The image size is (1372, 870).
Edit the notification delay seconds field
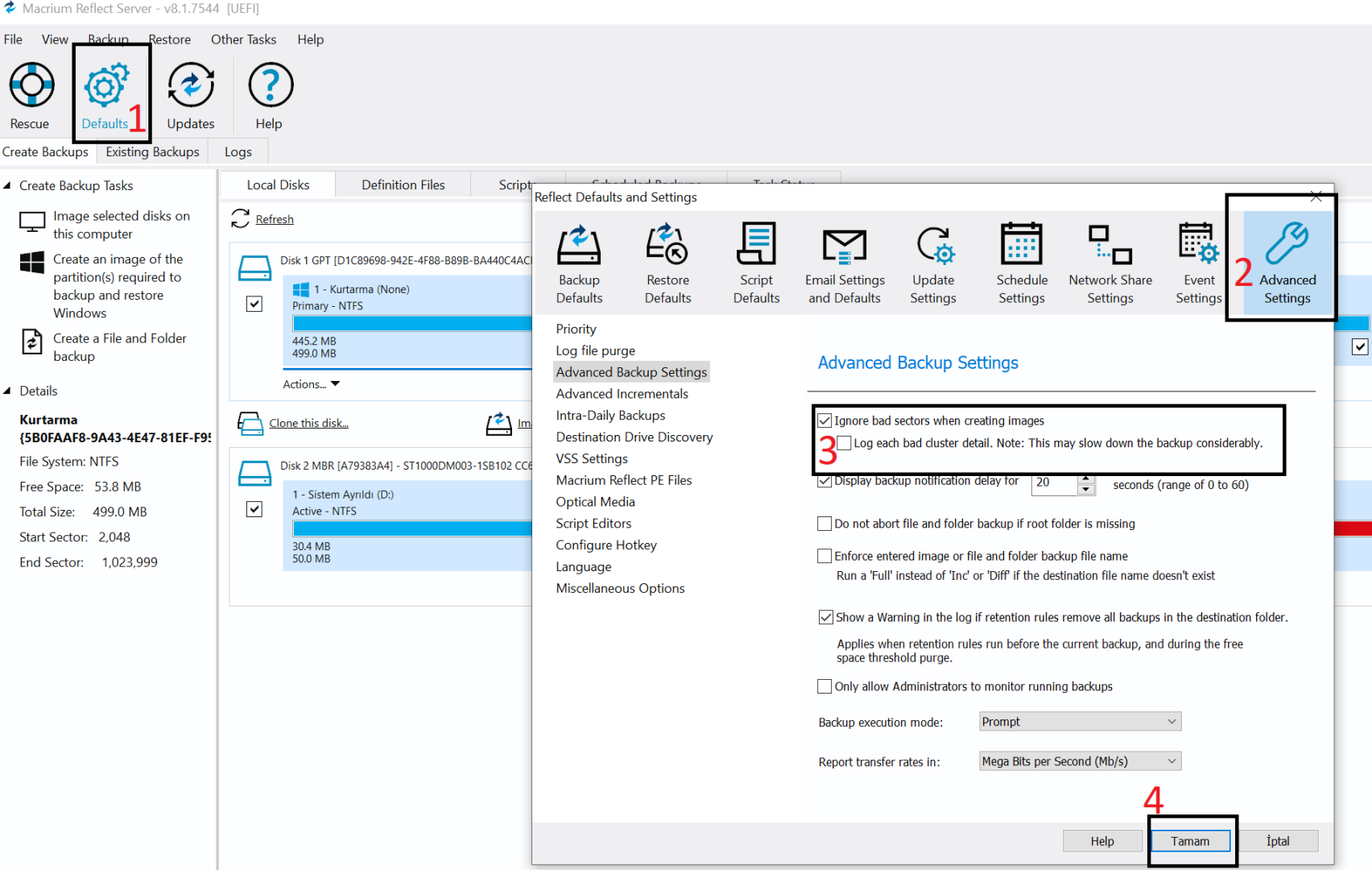tap(1054, 483)
